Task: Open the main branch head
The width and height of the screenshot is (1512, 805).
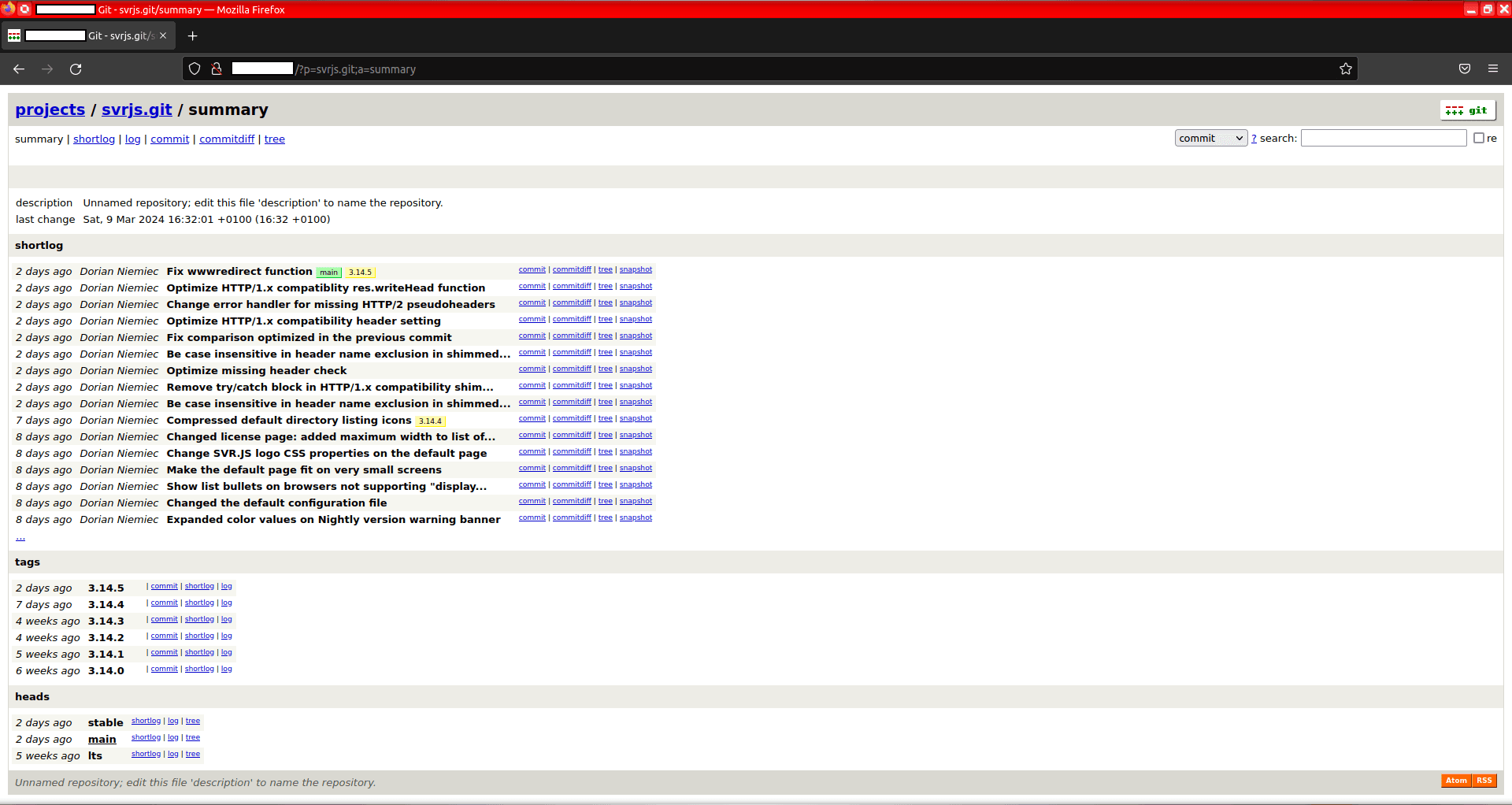Action: [x=102, y=740]
